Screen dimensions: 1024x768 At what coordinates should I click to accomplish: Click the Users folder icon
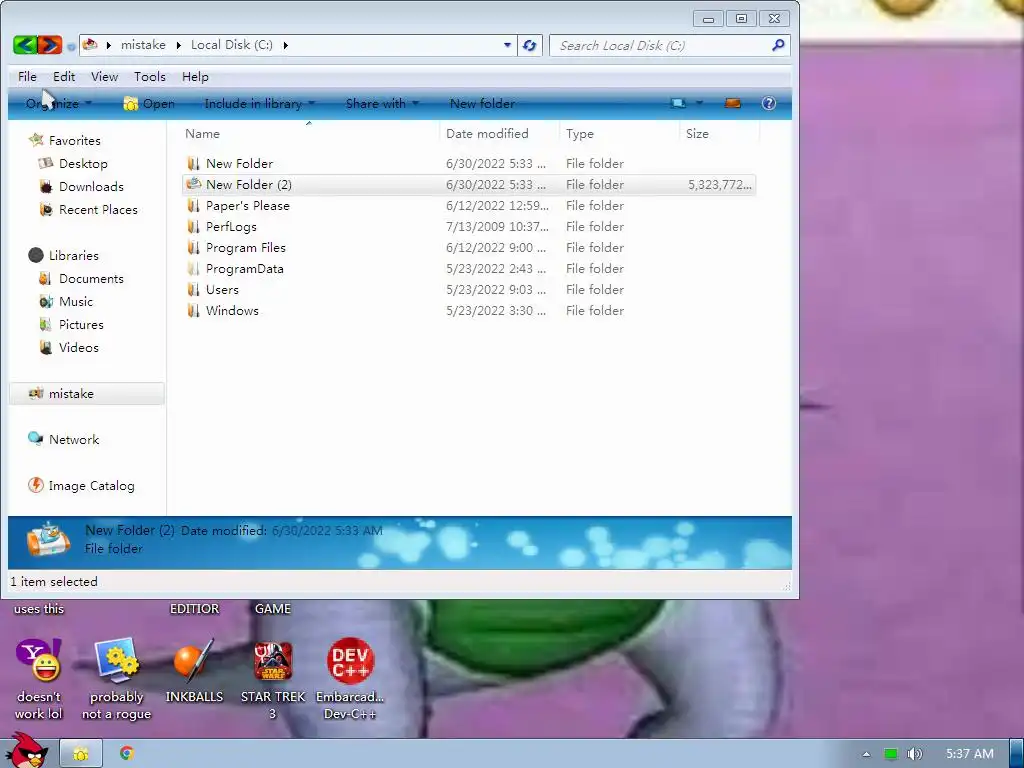193,289
